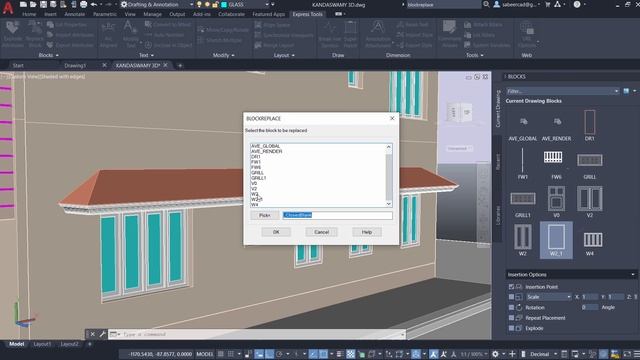Select AVE_GLOBAL in the block list

[265, 146]
